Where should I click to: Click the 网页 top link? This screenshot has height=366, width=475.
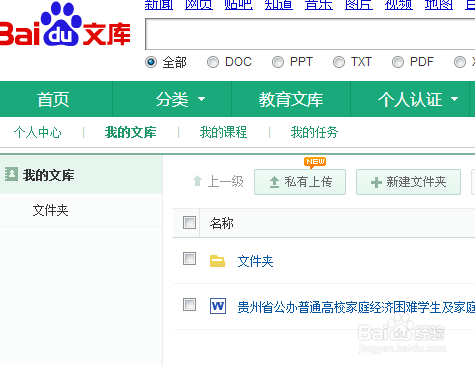click(x=199, y=5)
